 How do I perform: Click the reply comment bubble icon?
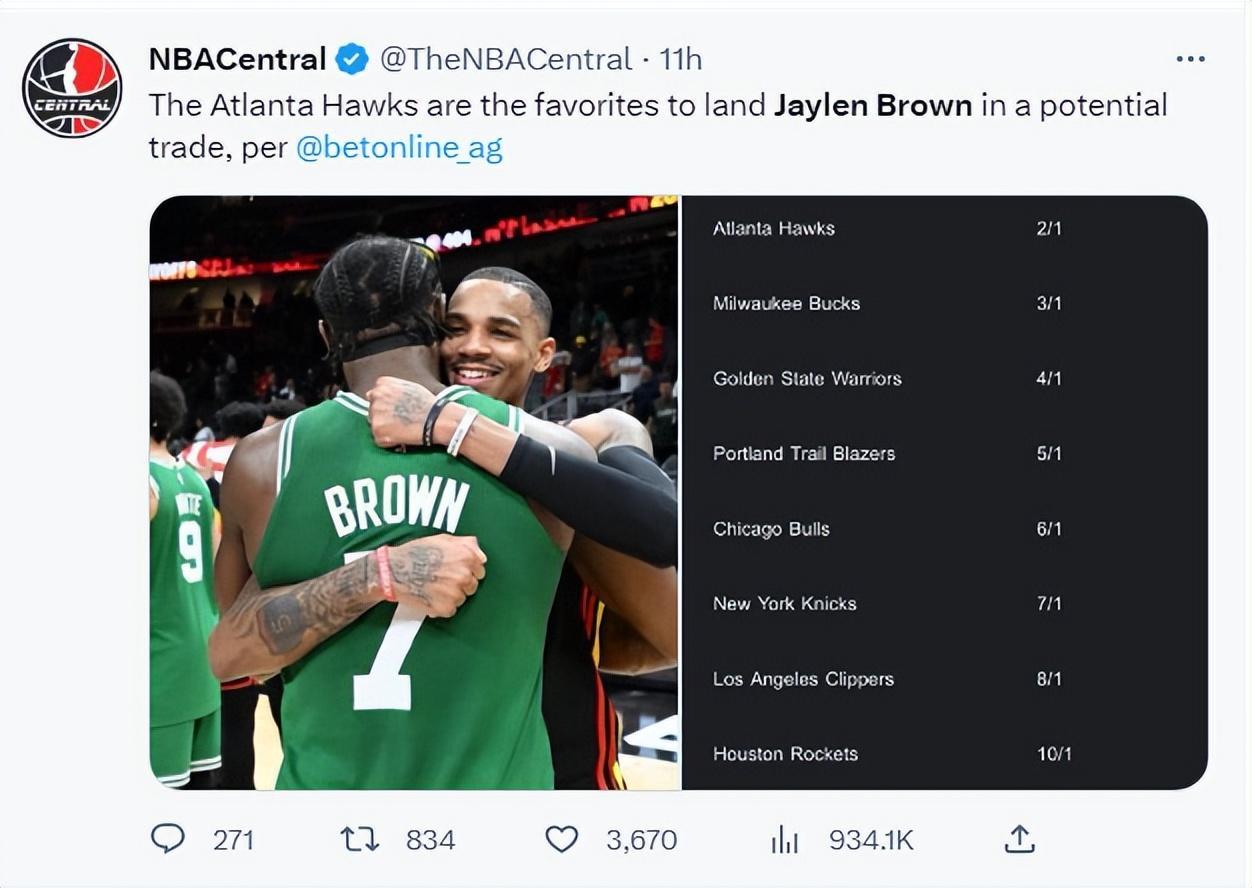167,838
